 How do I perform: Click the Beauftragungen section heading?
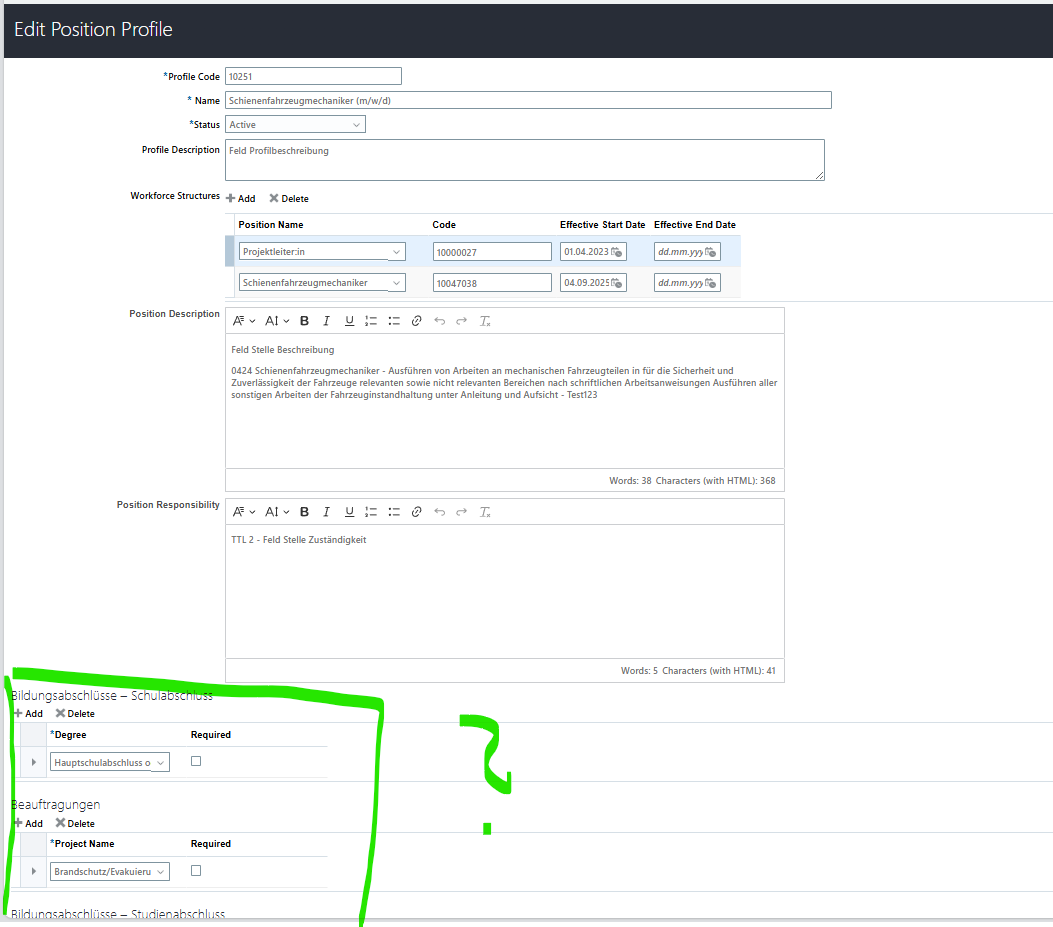(56, 804)
